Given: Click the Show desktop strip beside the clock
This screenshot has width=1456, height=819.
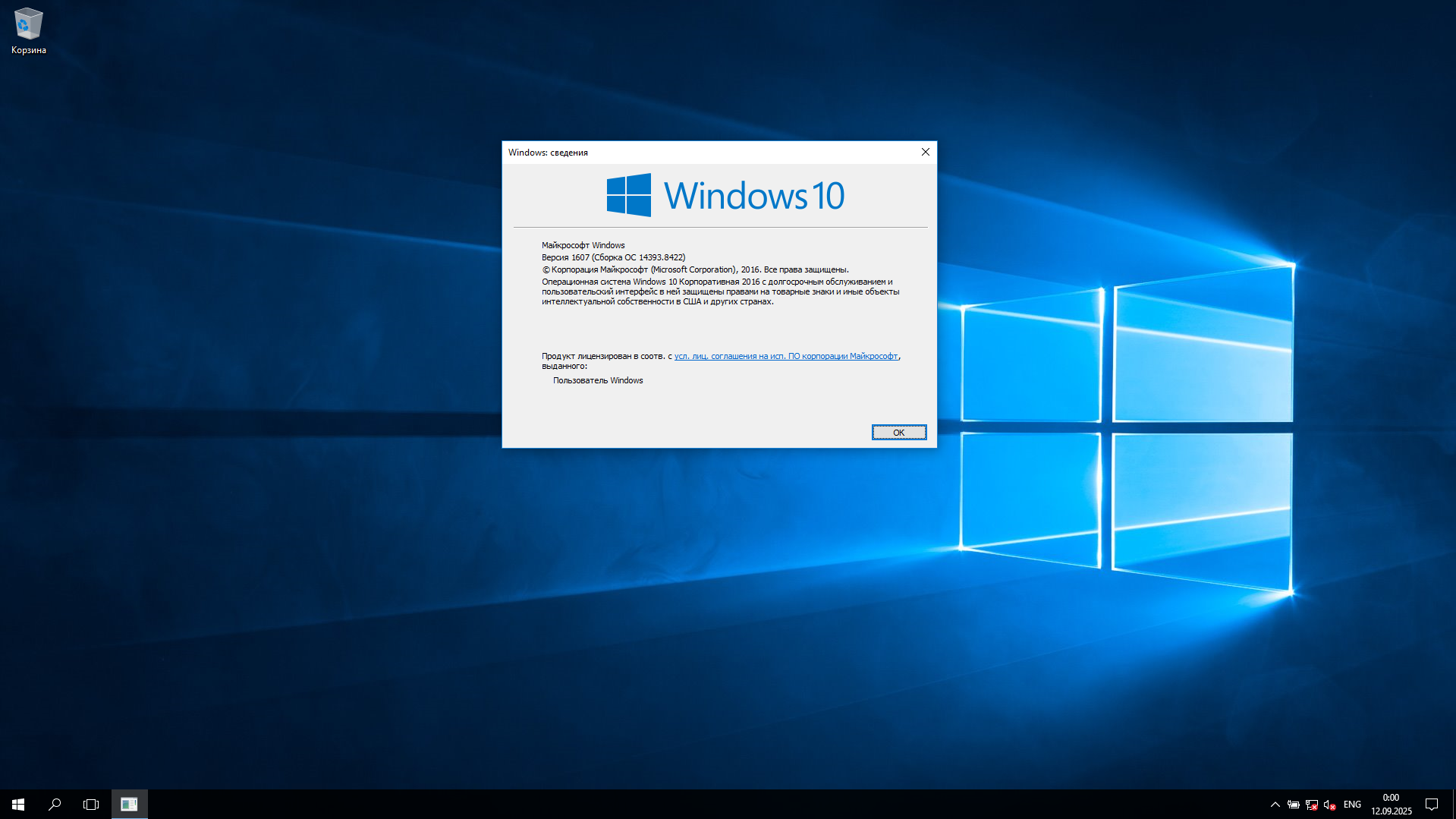Looking at the screenshot, I should click(x=1454, y=805).
